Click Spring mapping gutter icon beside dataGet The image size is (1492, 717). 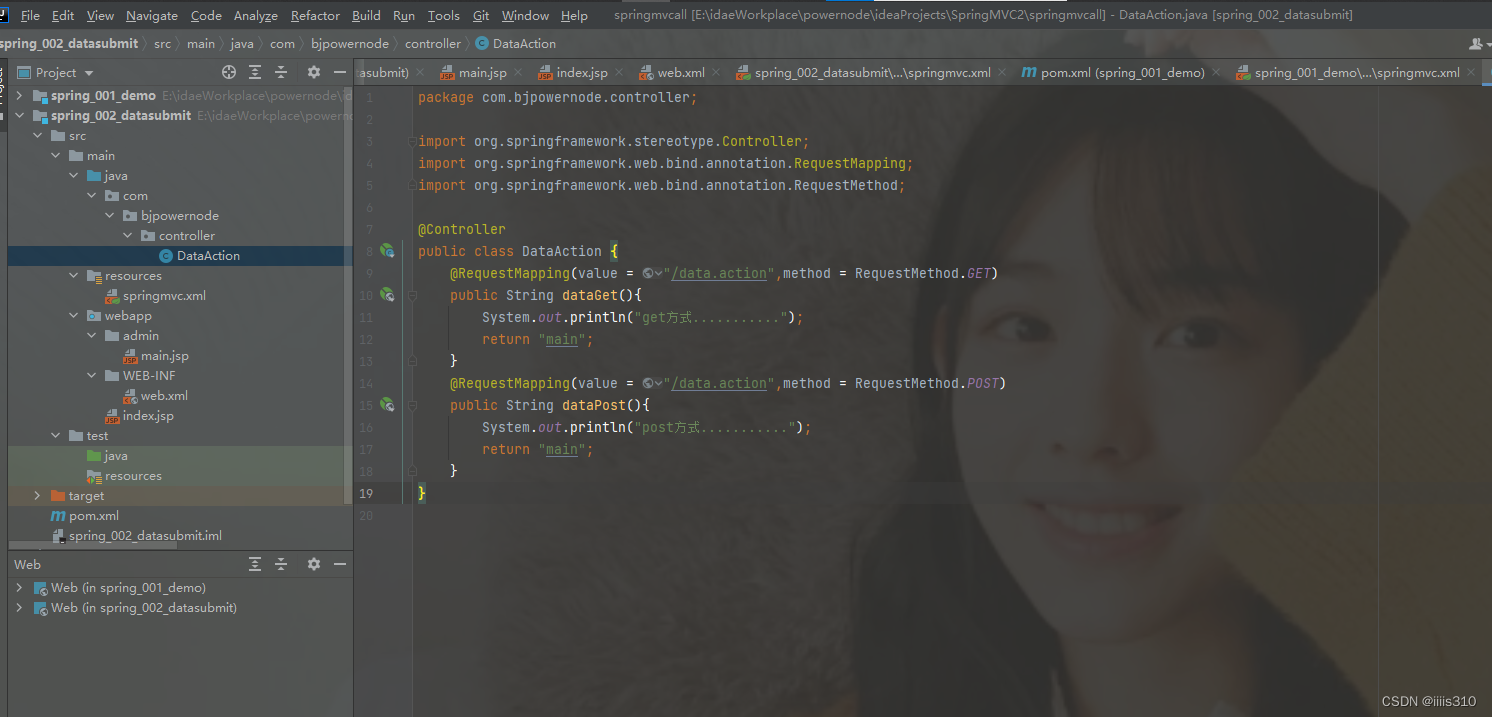[x=388, y=294]
